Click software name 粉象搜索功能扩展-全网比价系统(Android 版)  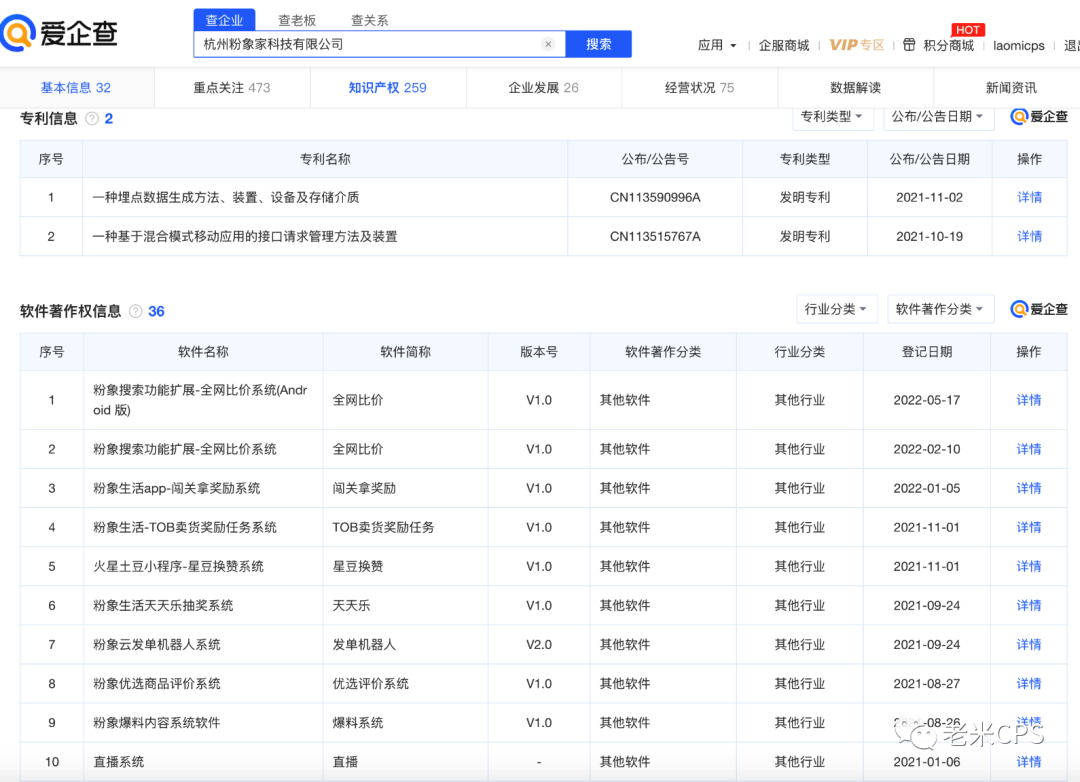(x=200, y=400)
